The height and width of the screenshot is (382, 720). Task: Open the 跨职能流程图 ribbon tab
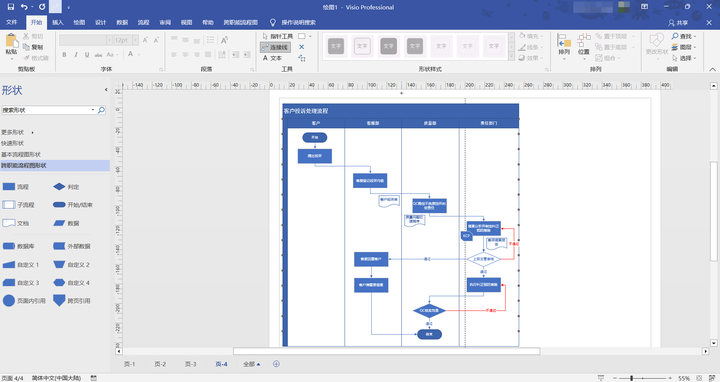[x=241, y=22]
